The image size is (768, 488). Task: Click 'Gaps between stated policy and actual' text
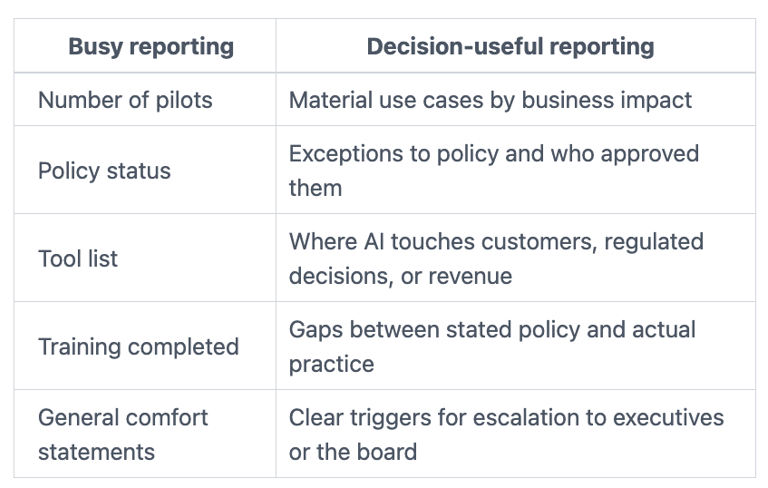(x=492, y=329)
